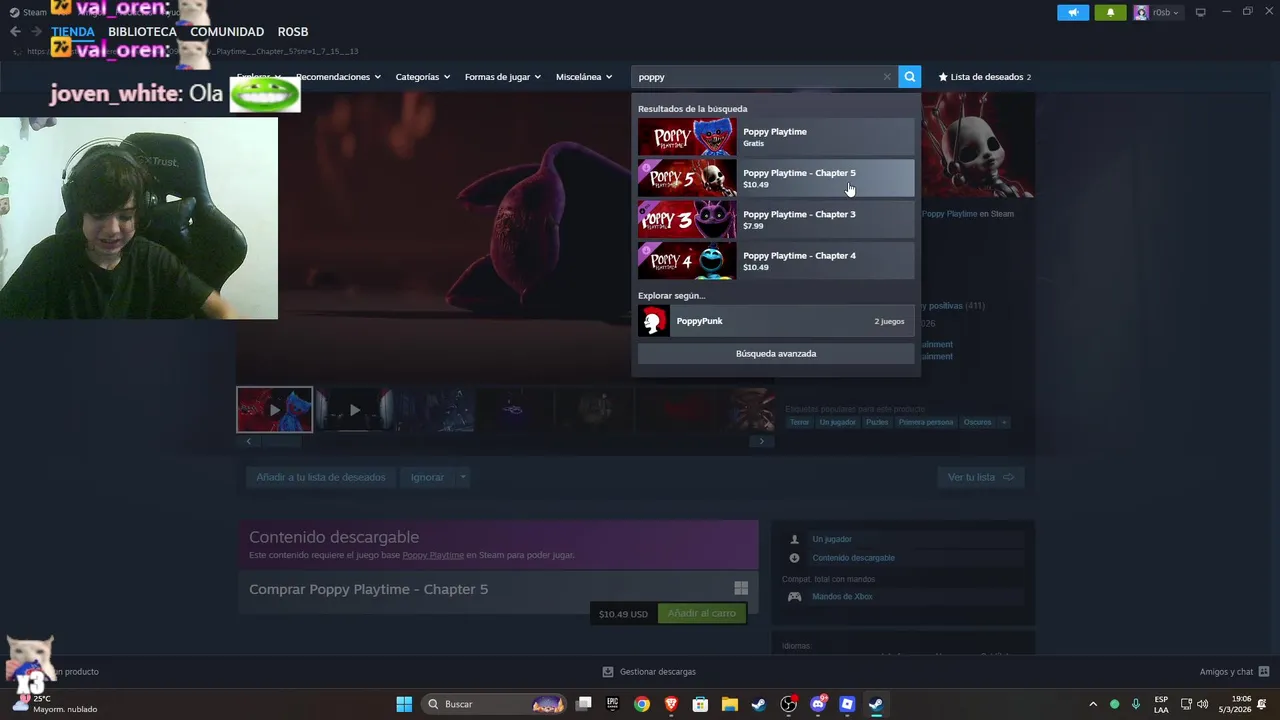Expand the Recomendaciones menu
The height and width of the screenshot is (720, 1280).
pyautogui.click(x=338, y=77)
